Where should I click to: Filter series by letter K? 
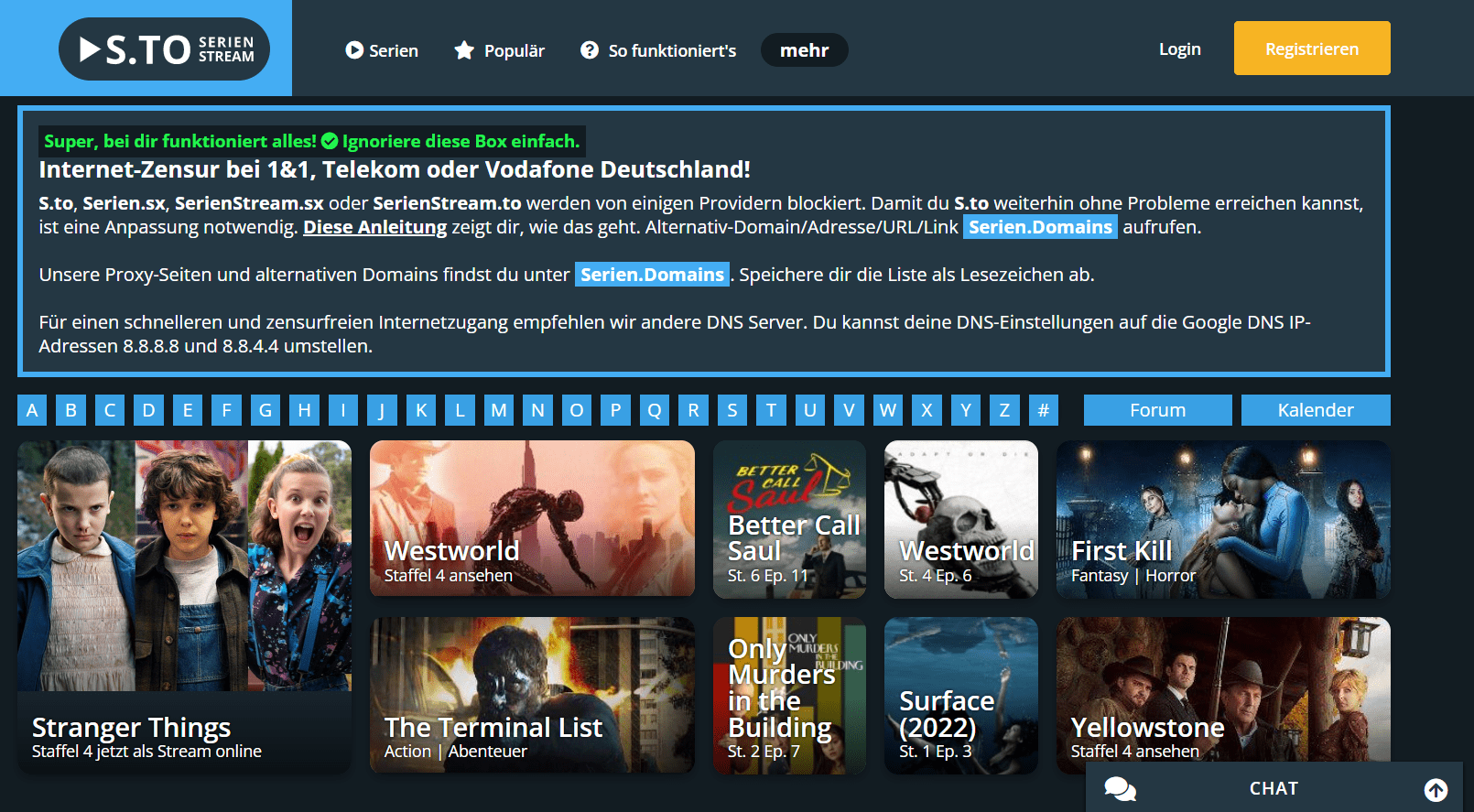coord(421,410)
